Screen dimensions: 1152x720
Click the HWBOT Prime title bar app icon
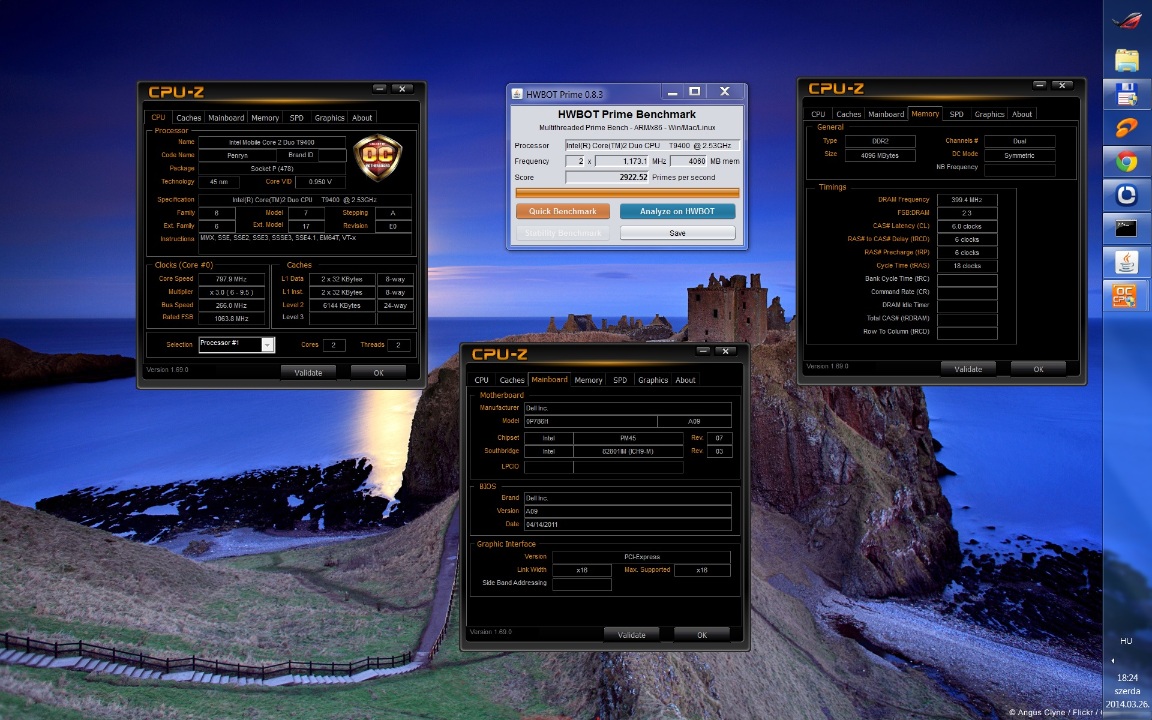pyautogui.click(x=517, y=94)
